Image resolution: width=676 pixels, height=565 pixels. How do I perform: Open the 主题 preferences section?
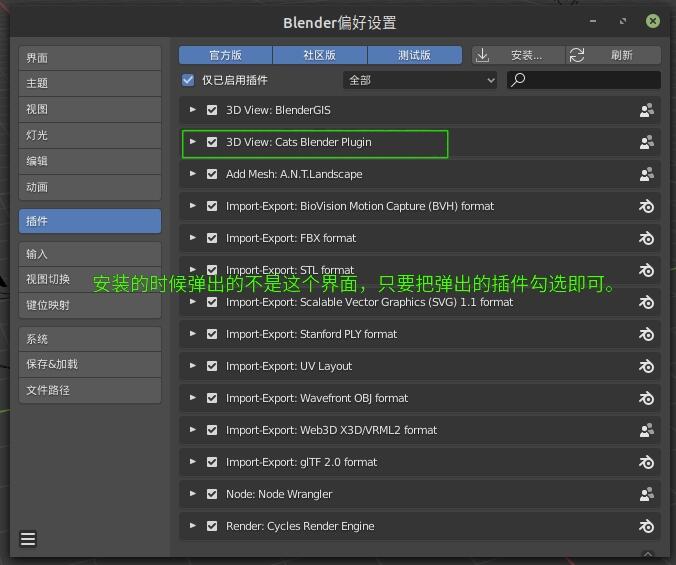(90, 83)
